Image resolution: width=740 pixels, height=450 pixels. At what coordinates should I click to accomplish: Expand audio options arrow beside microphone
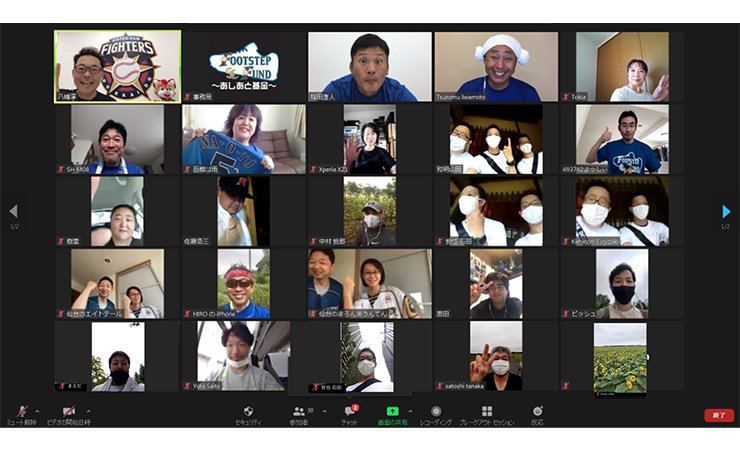coord(38,411)
